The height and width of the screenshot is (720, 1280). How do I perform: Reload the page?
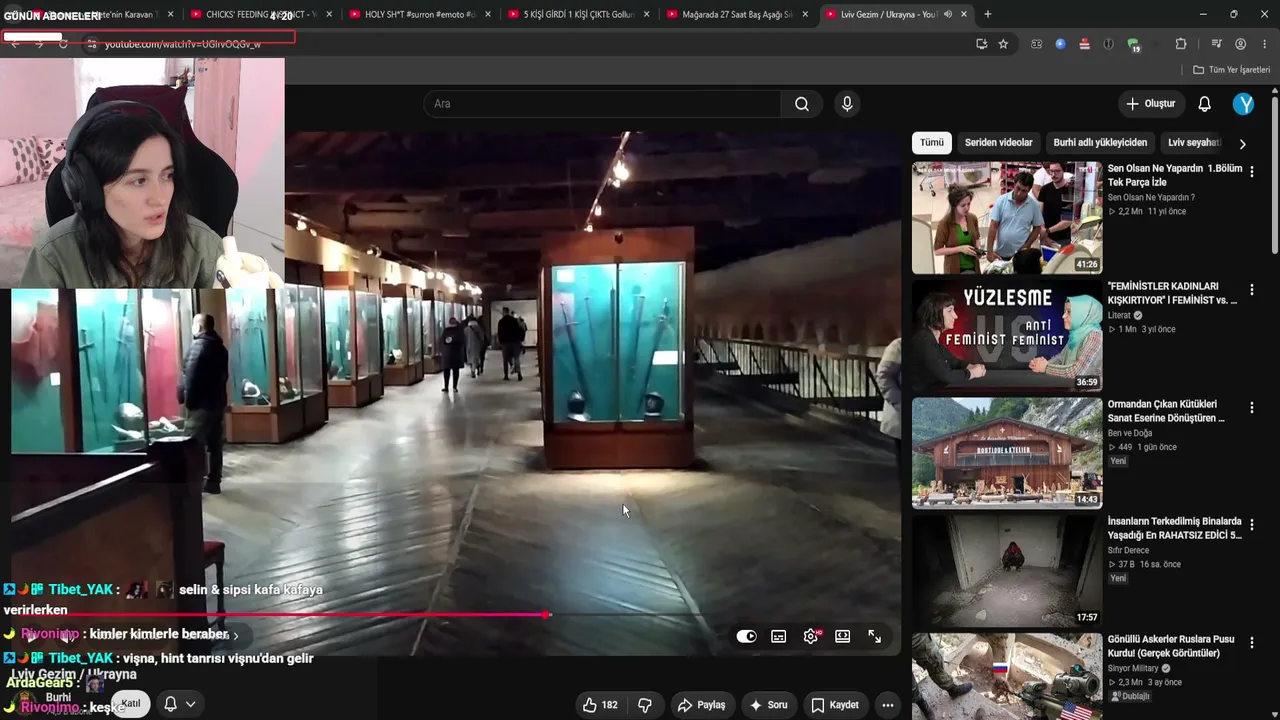pos(63,44)
